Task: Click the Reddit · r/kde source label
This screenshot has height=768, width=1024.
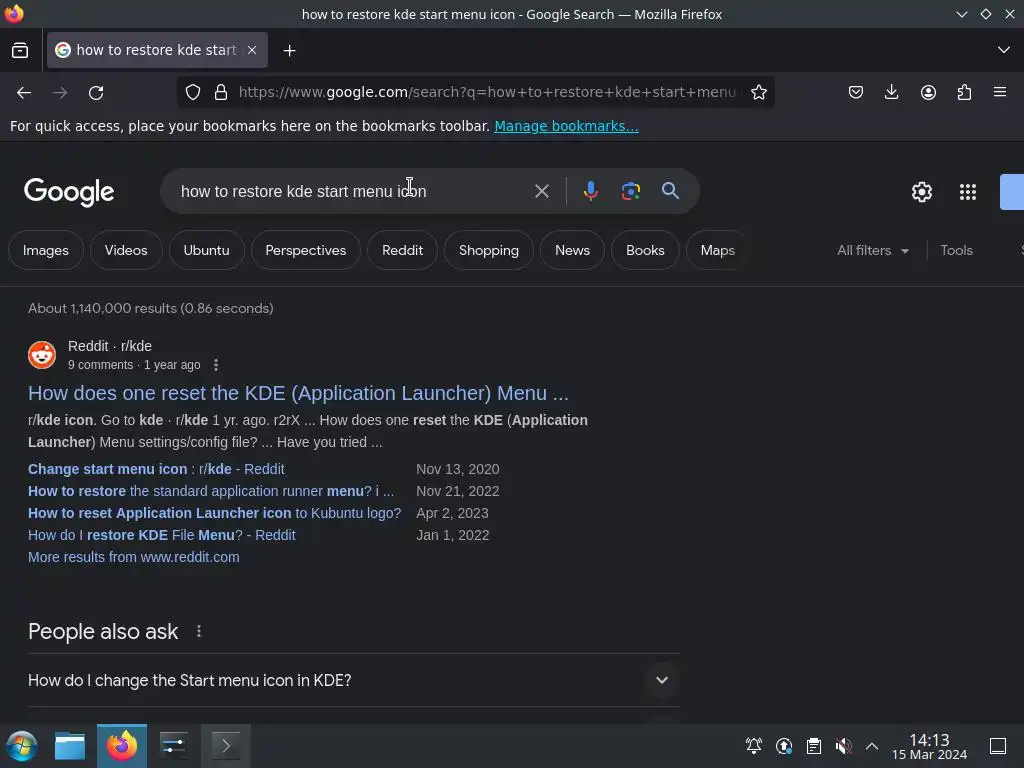Action: [110, 346]
